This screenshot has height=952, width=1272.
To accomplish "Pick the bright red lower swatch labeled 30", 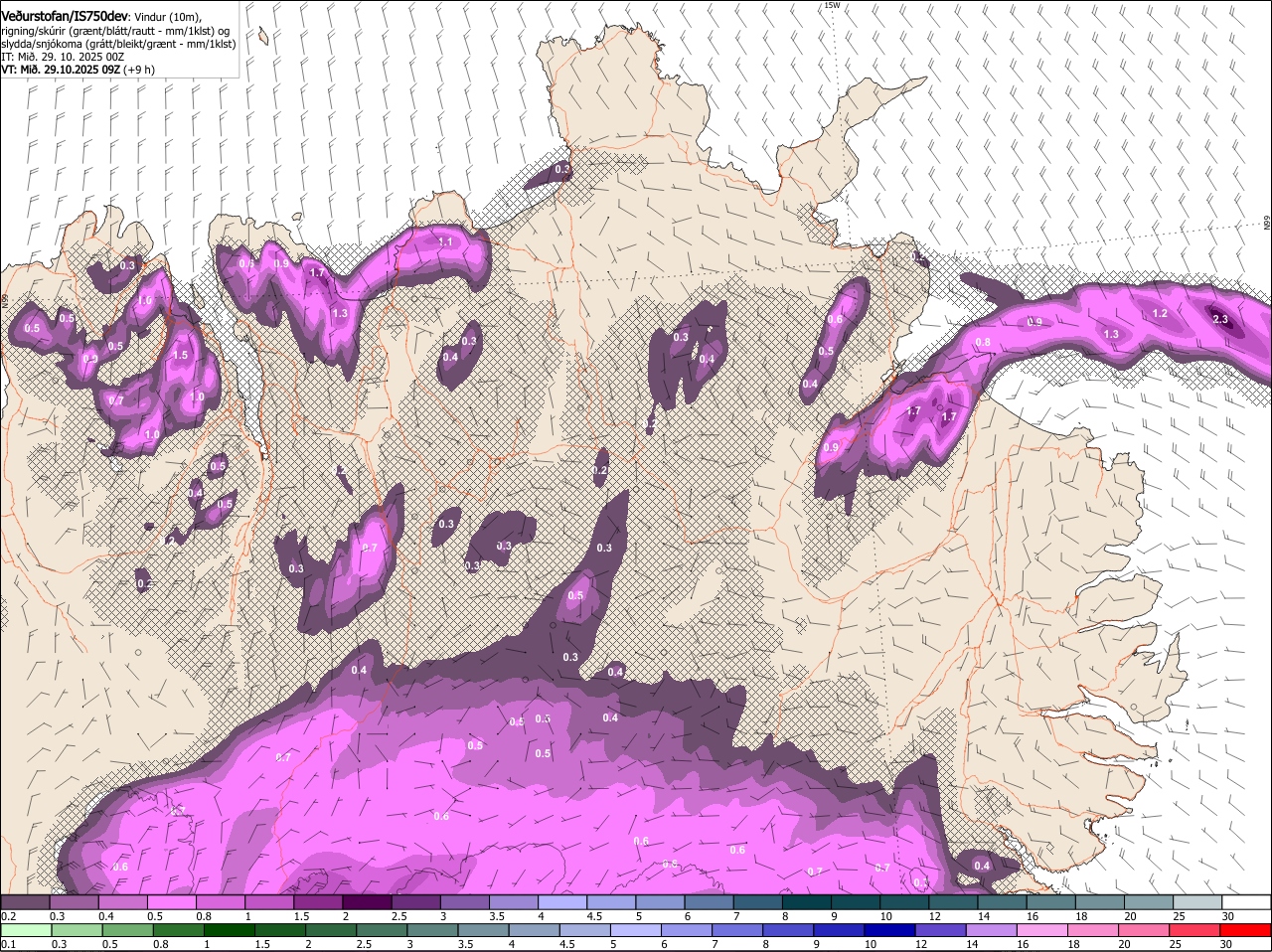I will 1246,930.
